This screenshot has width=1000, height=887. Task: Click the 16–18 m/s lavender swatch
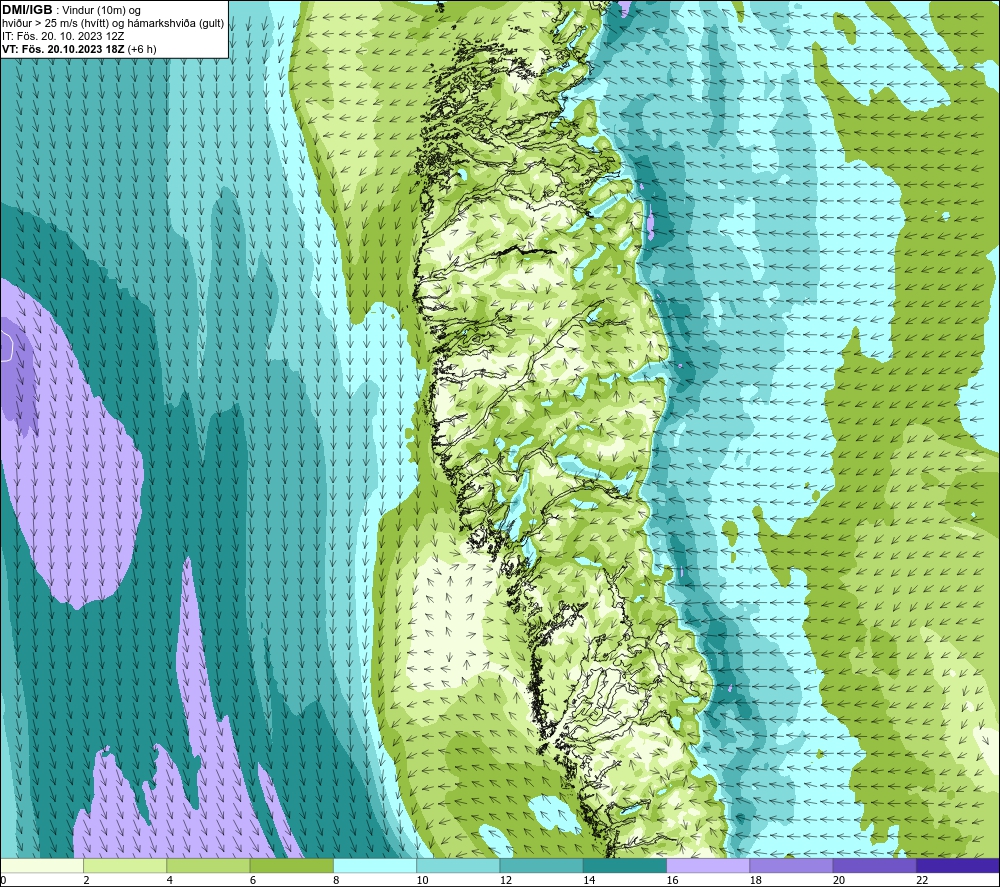click(708, 865)
